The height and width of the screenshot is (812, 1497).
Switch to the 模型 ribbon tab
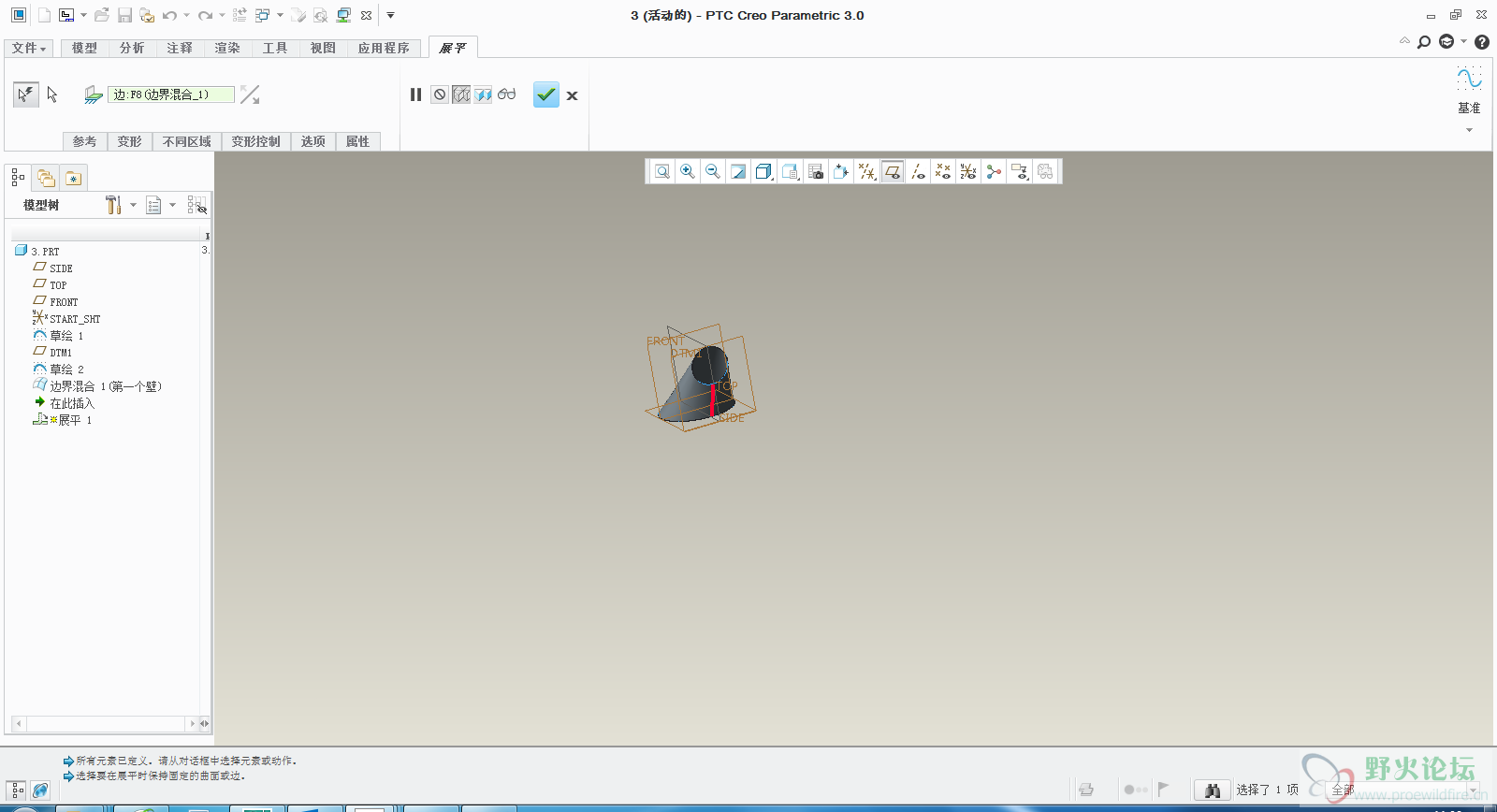pos(84,48)
